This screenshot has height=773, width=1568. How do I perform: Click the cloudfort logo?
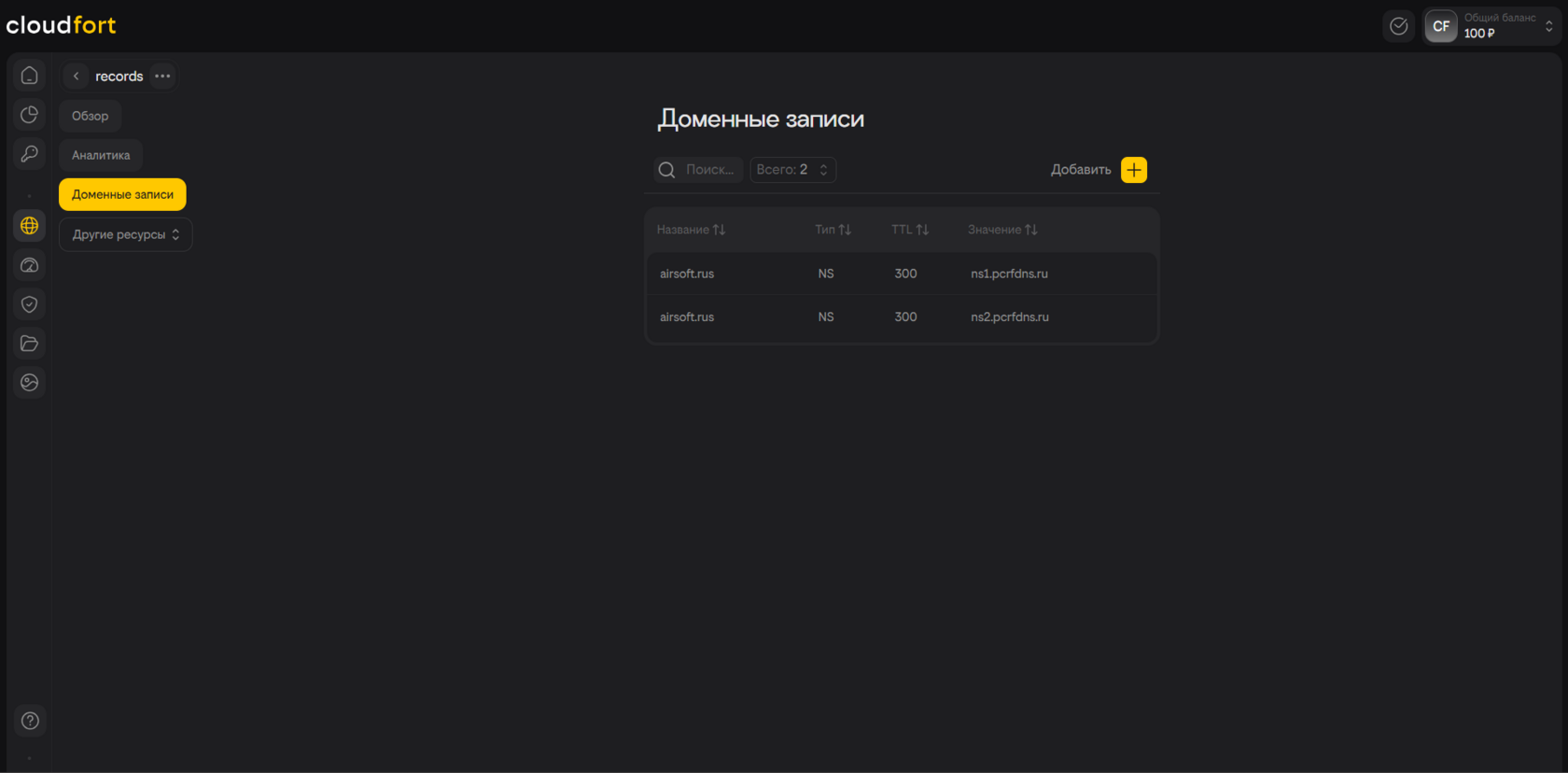pyautogui.click(x=61, y=25)
